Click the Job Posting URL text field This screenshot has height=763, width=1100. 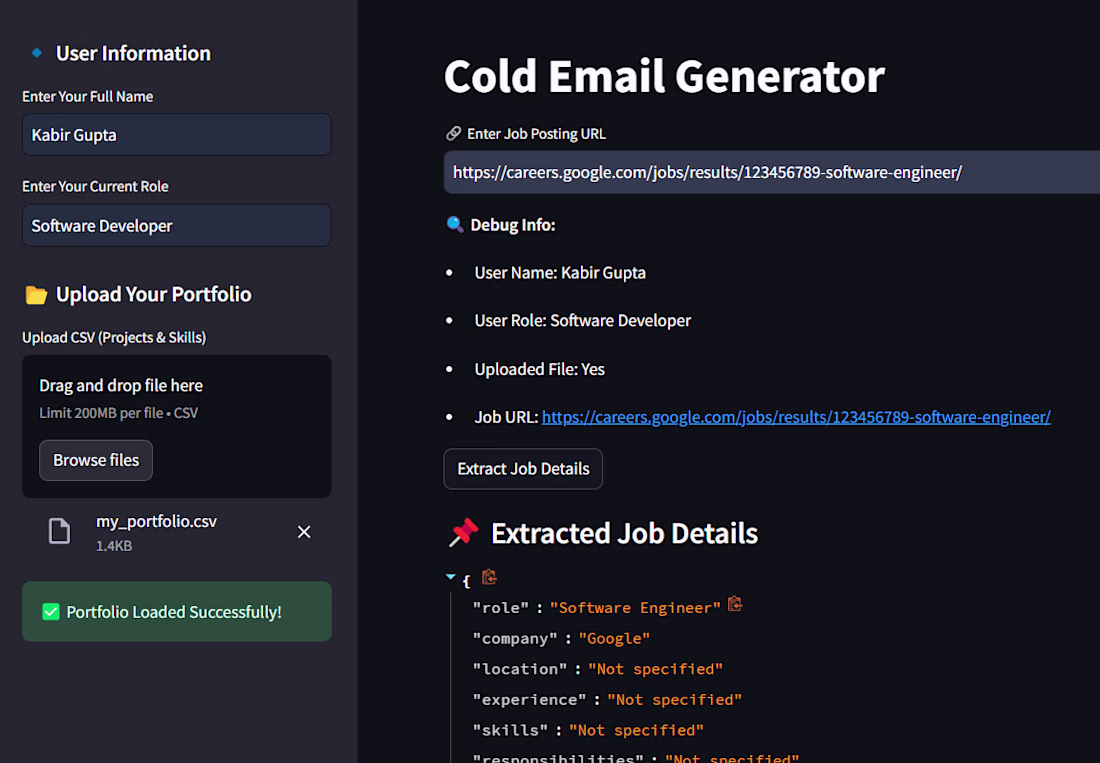[770, 173]
